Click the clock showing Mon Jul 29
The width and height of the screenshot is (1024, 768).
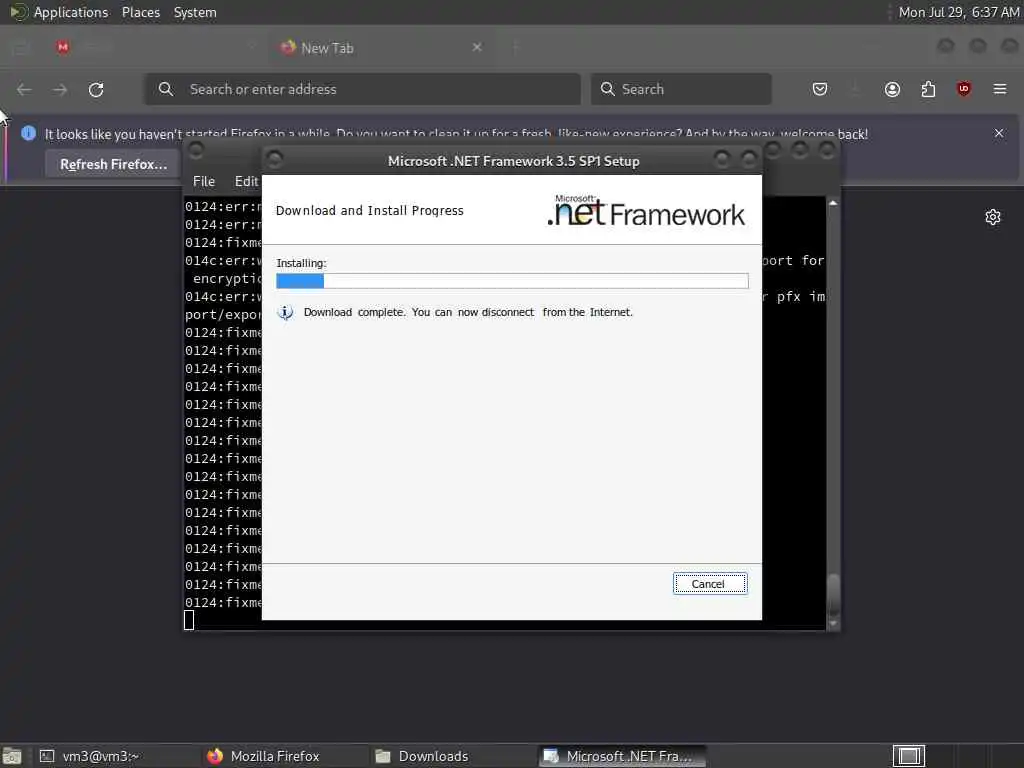pos(959,12)
